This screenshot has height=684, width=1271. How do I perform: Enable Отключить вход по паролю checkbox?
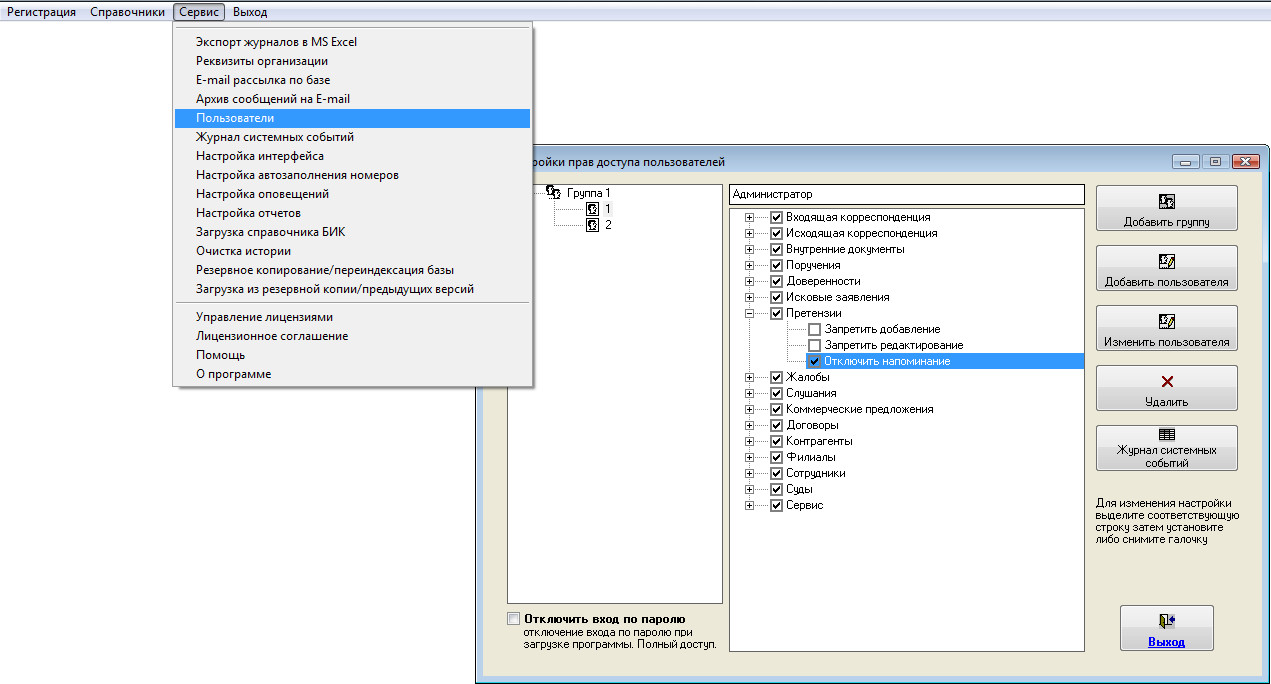pos(514,619)
